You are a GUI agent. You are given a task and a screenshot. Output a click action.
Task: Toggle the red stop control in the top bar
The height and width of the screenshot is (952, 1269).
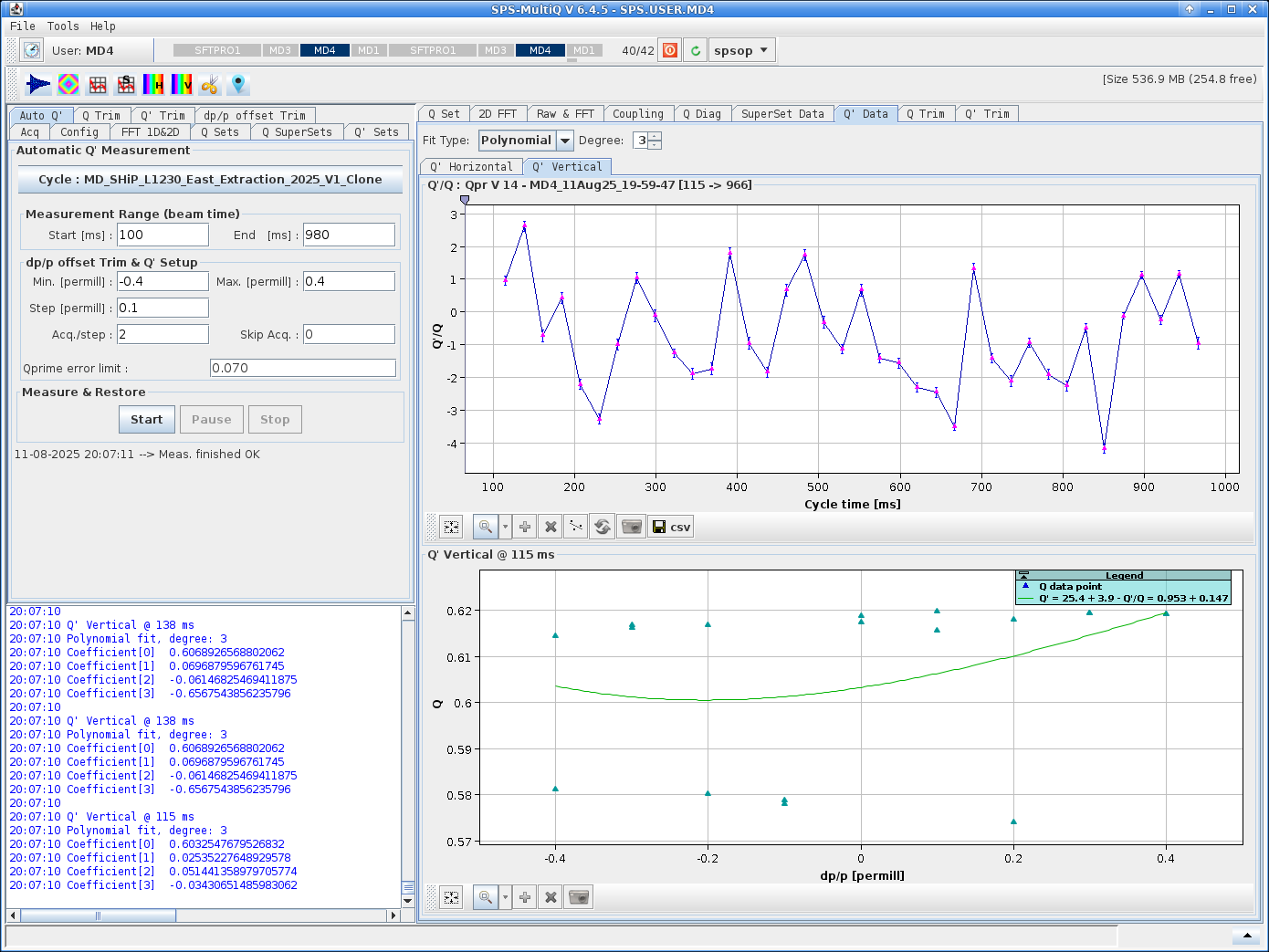pos(669,49)
